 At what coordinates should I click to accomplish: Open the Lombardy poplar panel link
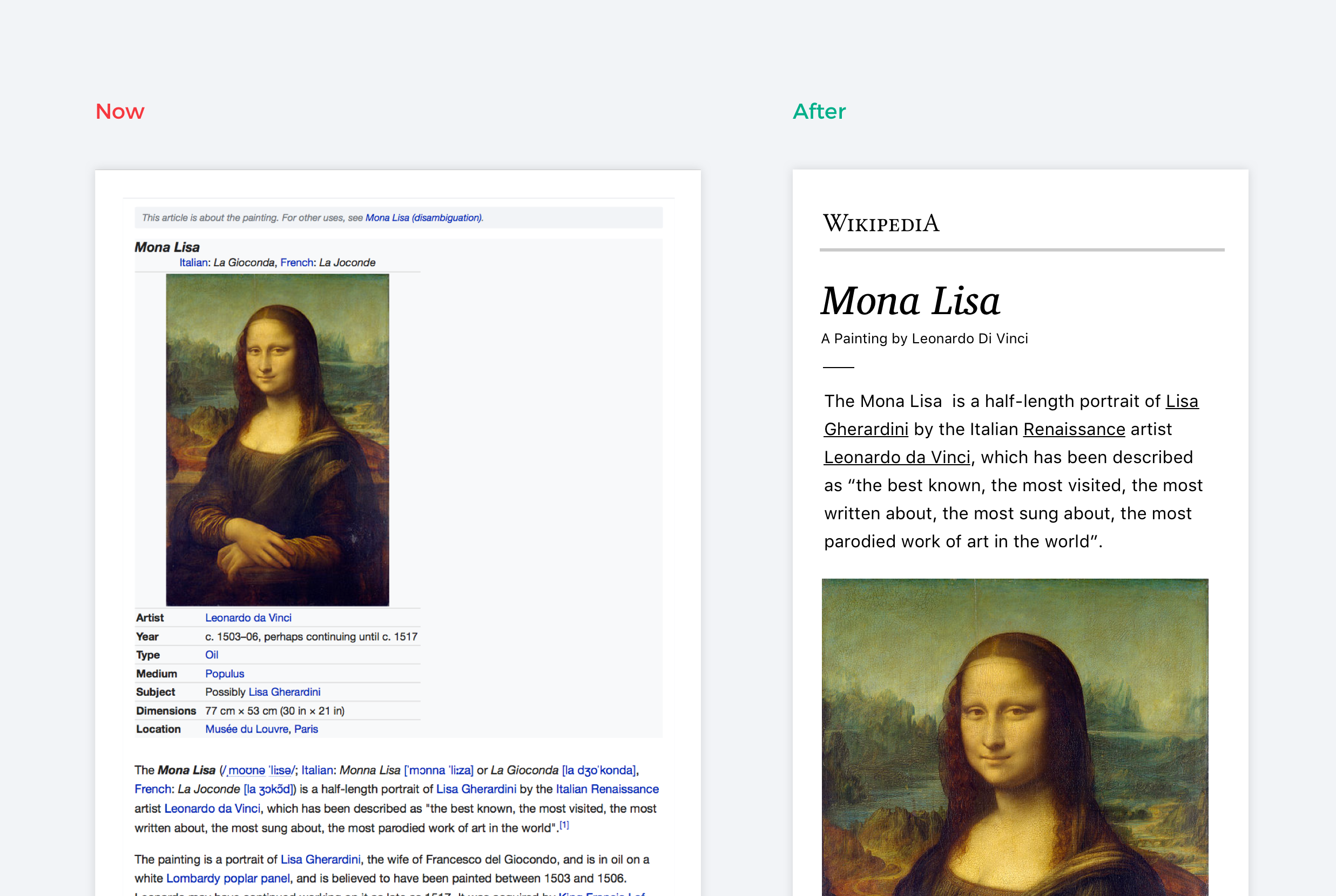(228, 878)
